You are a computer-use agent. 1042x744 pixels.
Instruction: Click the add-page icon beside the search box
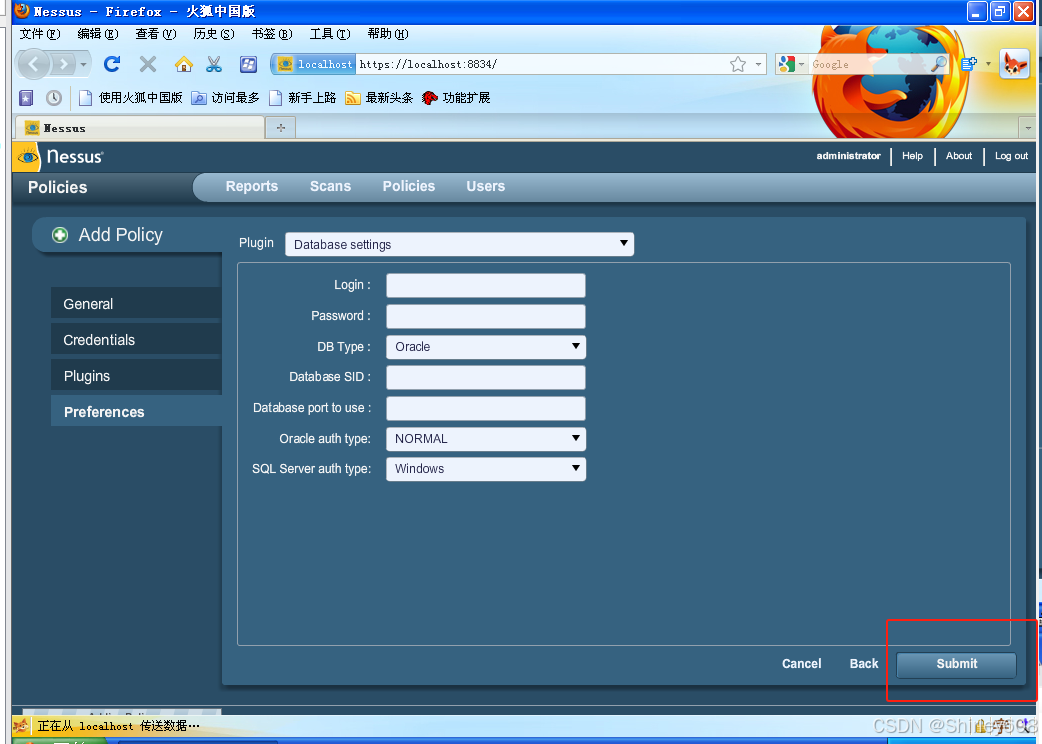coord(968,64)
